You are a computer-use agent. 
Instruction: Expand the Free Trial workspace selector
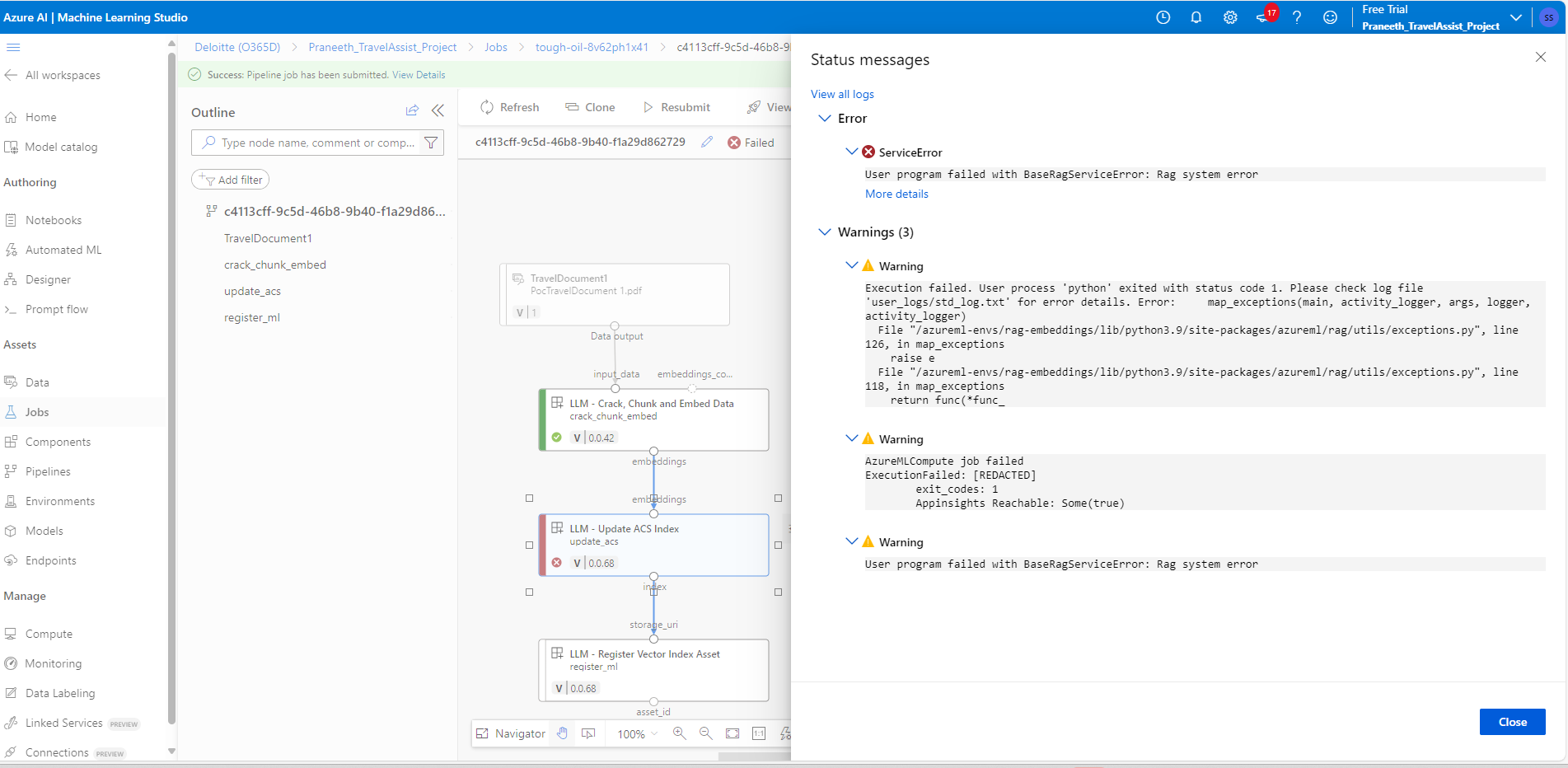pyautogui.click(x=1516, y=16)
